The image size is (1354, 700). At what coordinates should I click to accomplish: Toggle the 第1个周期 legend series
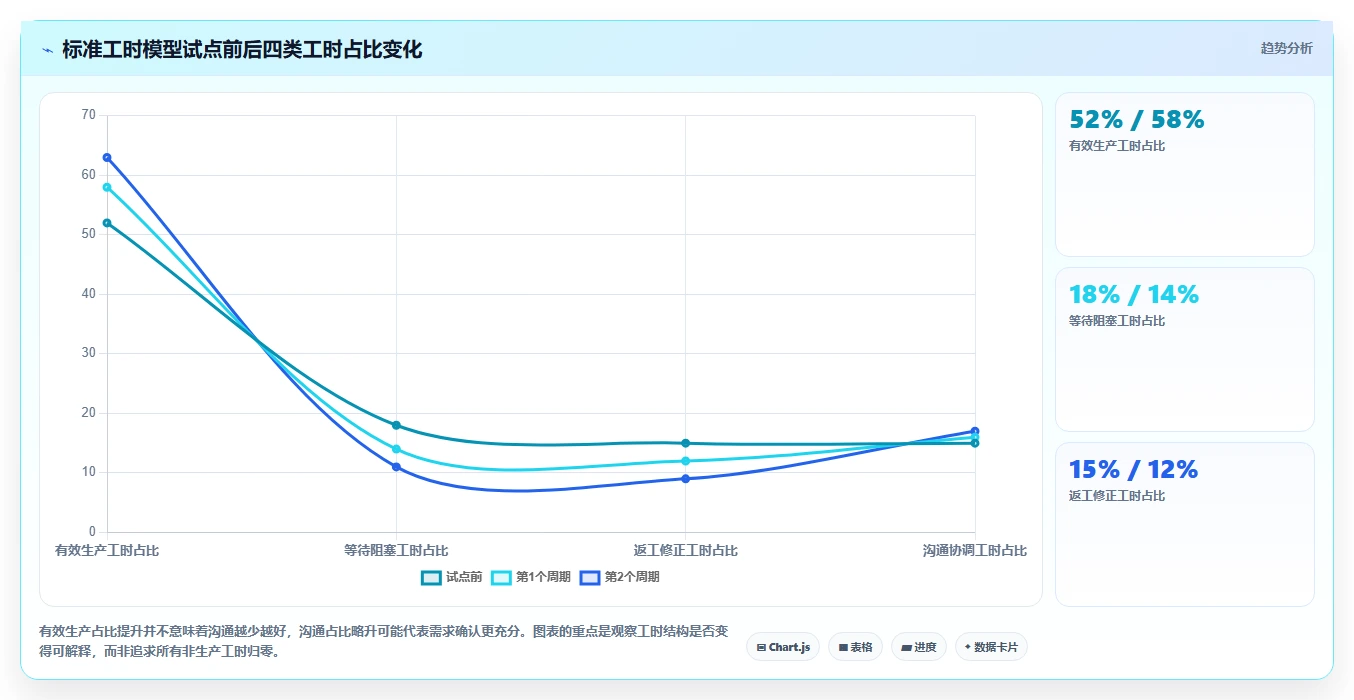click(531, 577)
